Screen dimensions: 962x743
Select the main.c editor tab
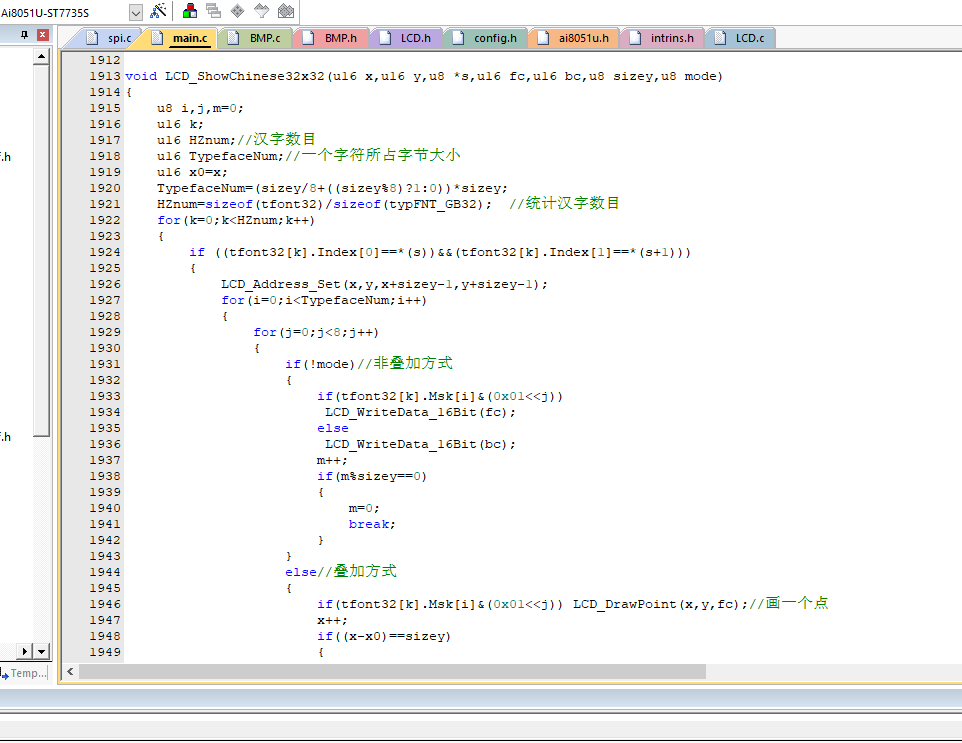182,38
